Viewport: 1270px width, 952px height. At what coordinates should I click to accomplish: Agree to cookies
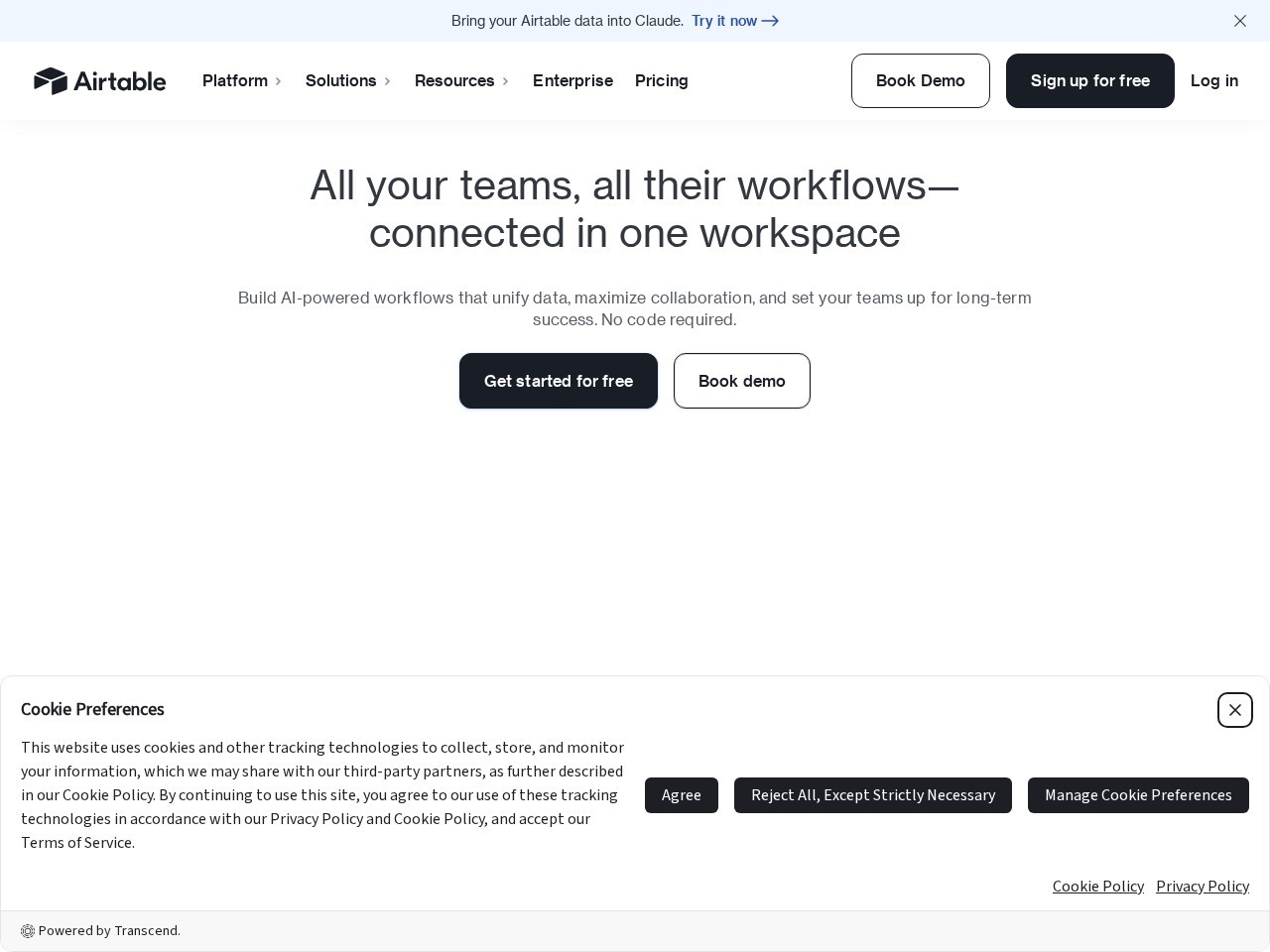pyautogui.click(x=682, y=795)
